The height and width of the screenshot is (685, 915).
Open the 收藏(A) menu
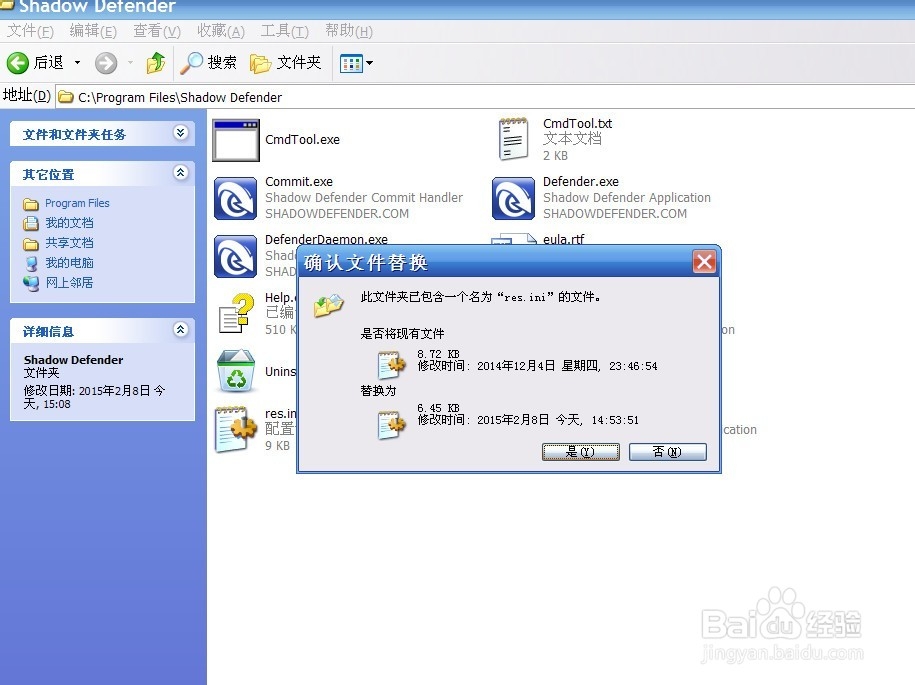221,30
